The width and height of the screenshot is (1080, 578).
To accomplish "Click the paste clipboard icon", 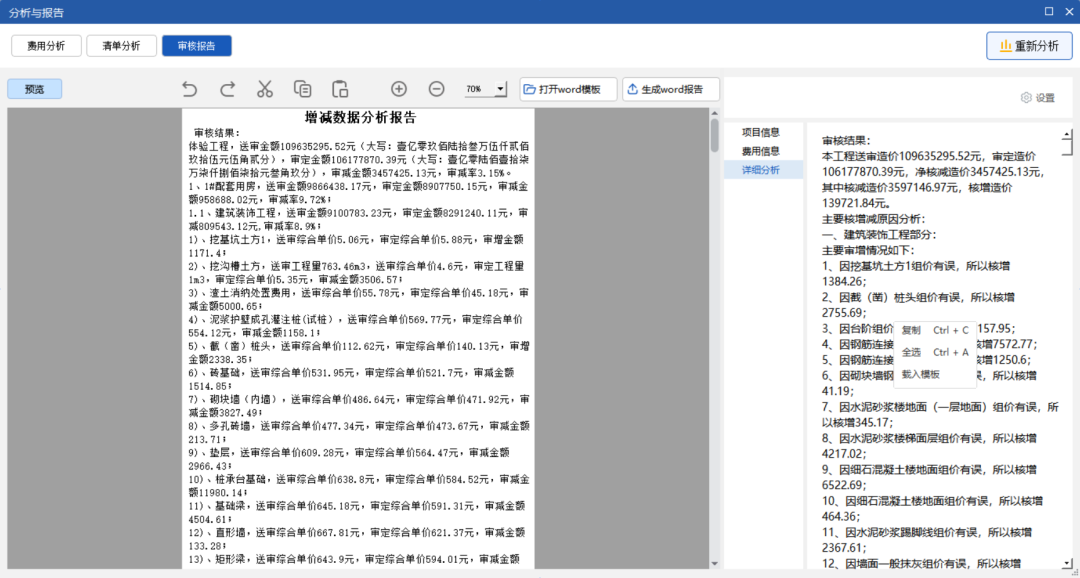I will point(340,89).
